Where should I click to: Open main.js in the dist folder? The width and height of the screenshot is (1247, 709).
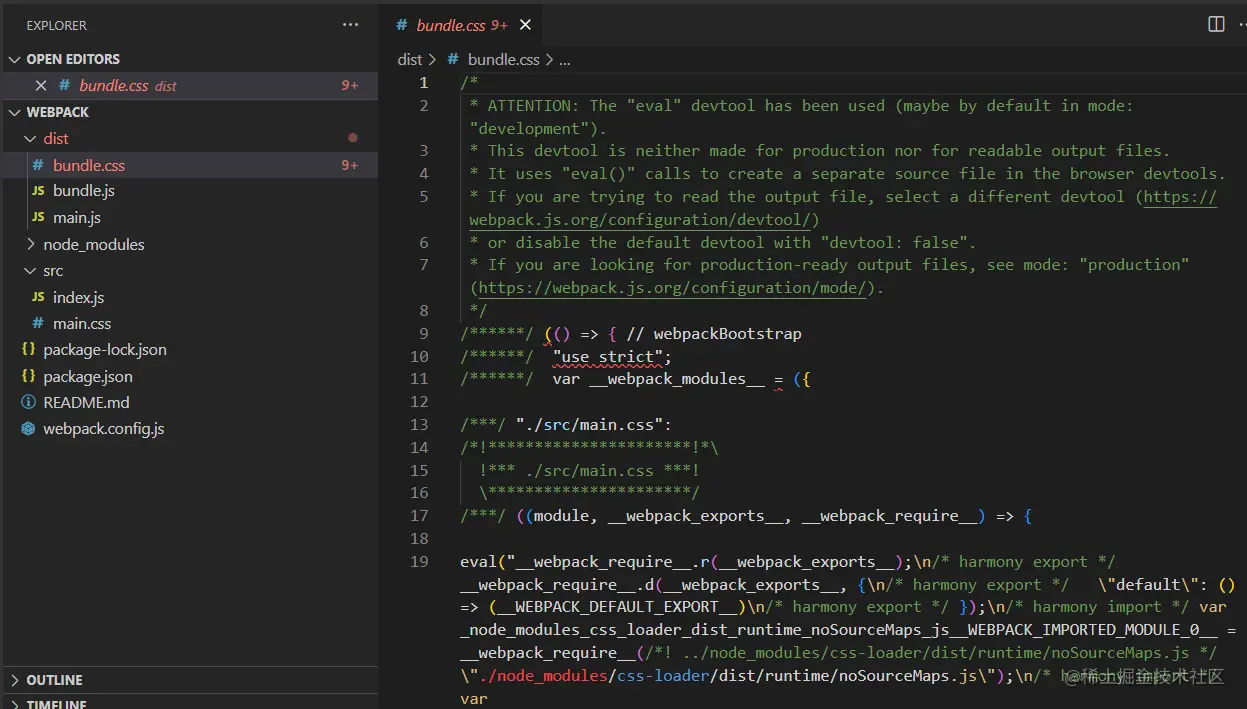(x=189, y=217)
